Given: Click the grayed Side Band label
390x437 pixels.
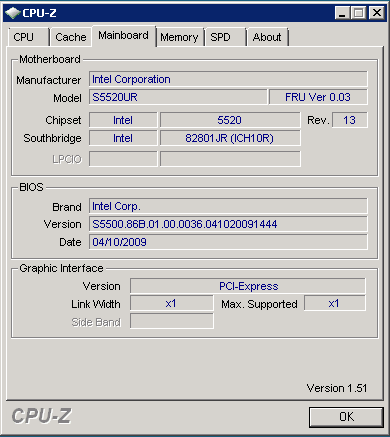Looking at the screenshot, I should click(96, 322).
